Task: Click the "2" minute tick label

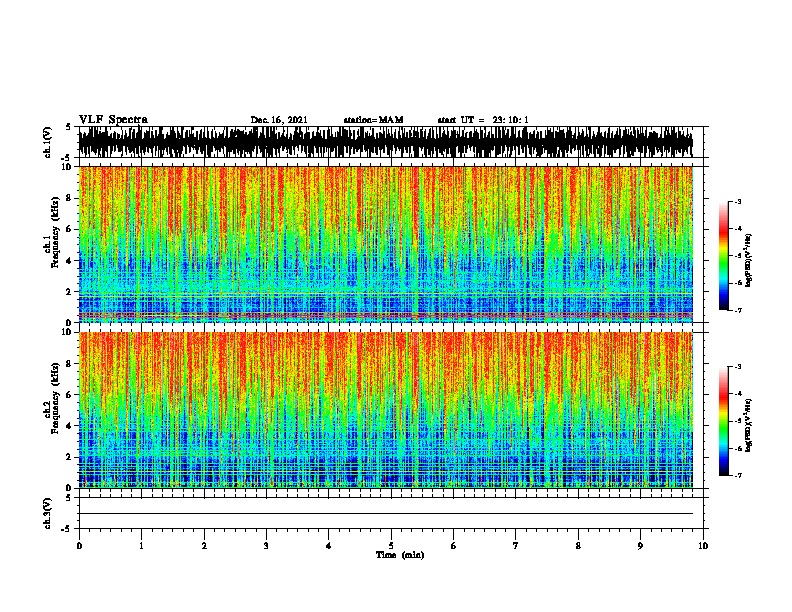Action: point(204,546)
